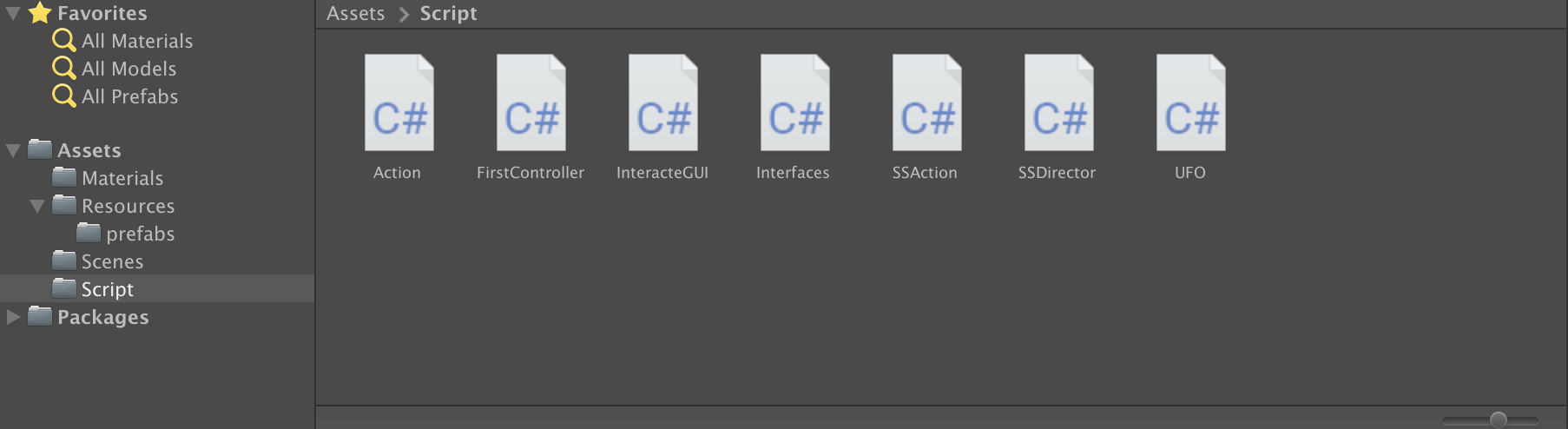Collapse the Resources folder

(37, 206)
